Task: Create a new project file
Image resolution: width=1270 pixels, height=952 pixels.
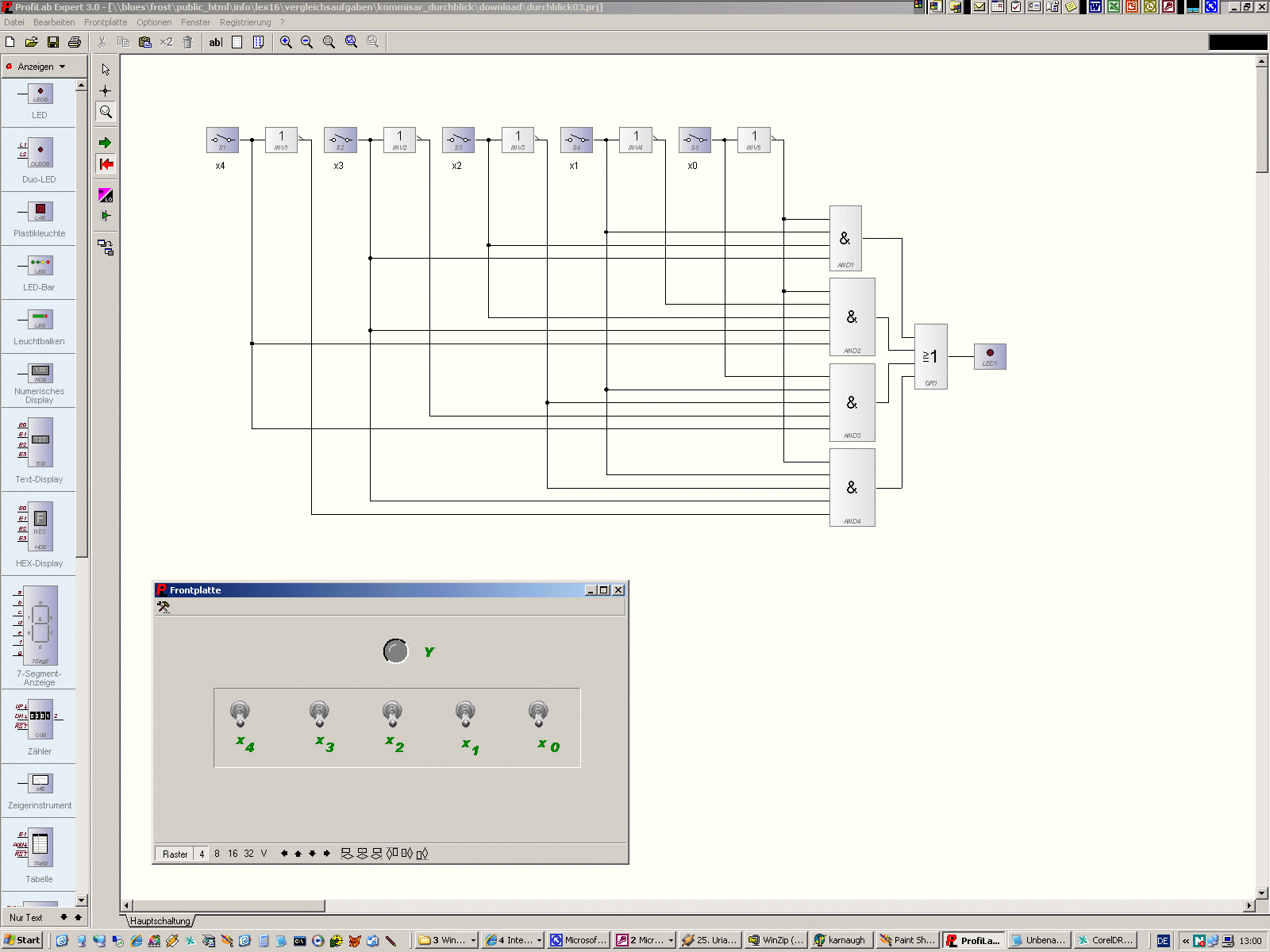Action: (x=10, y=42)
